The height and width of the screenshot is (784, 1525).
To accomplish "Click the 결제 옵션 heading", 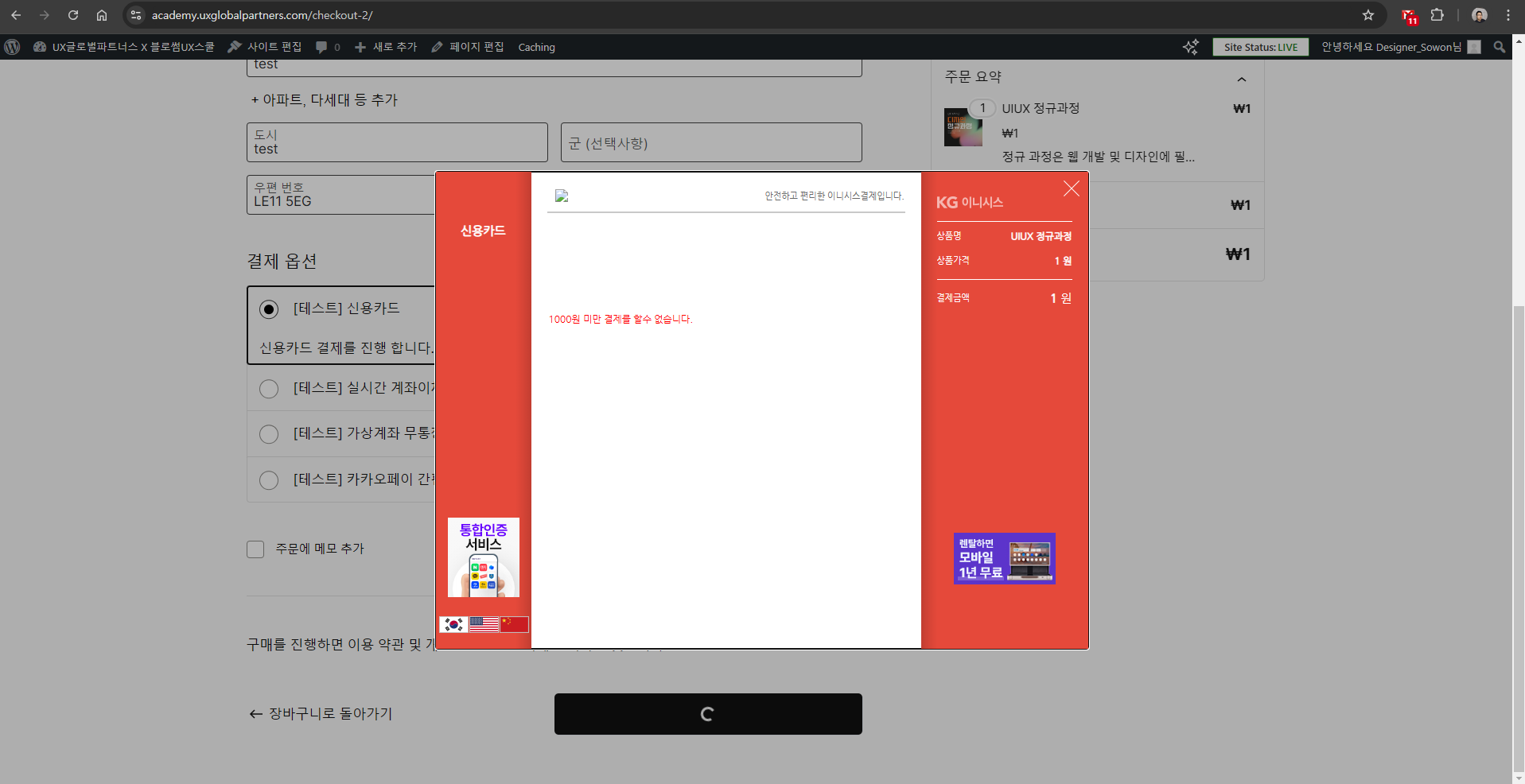I will pyautogui.click(x=282, y=261).
